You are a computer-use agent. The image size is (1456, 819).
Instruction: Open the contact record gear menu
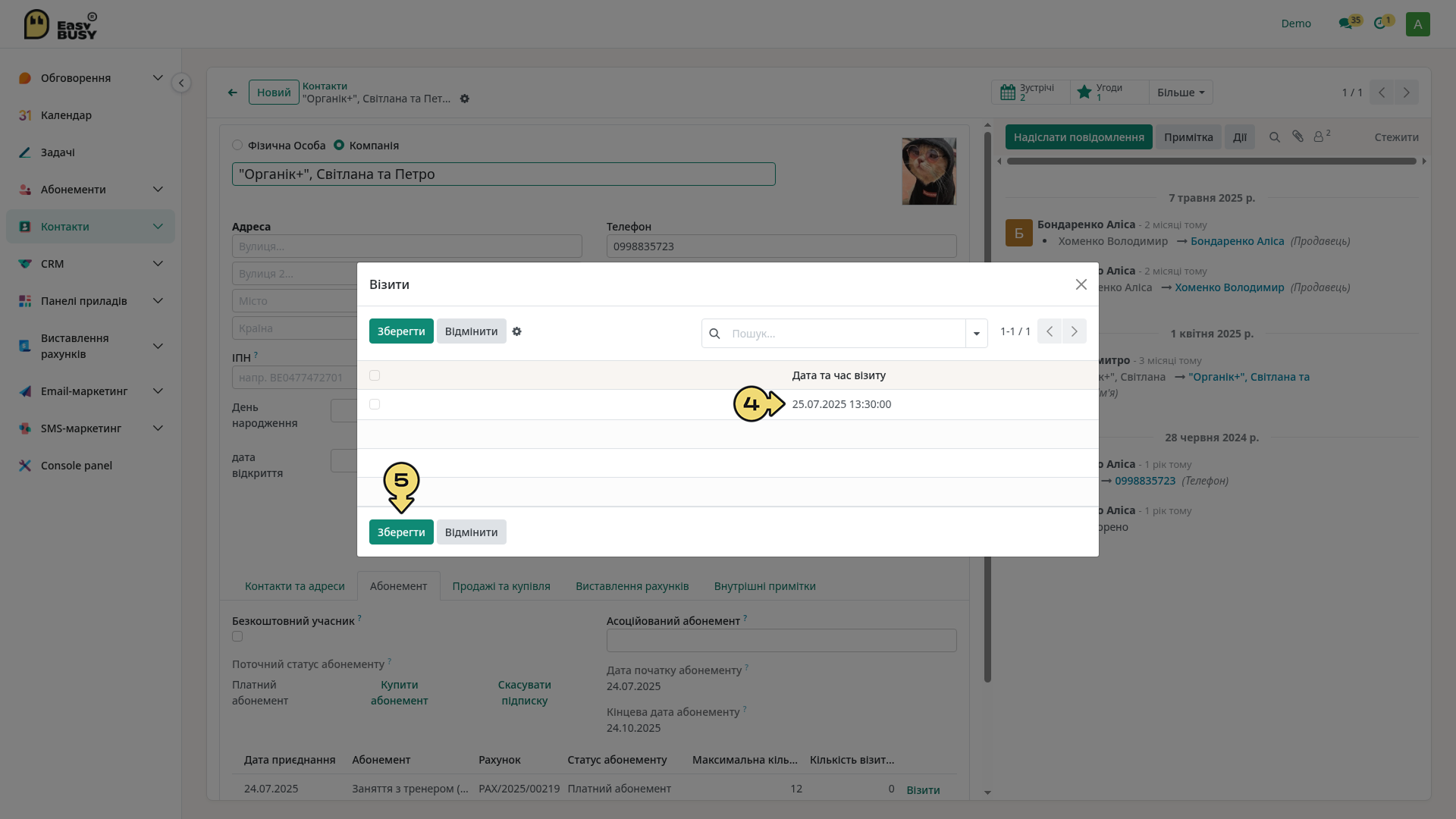click(x=465, y=99)
